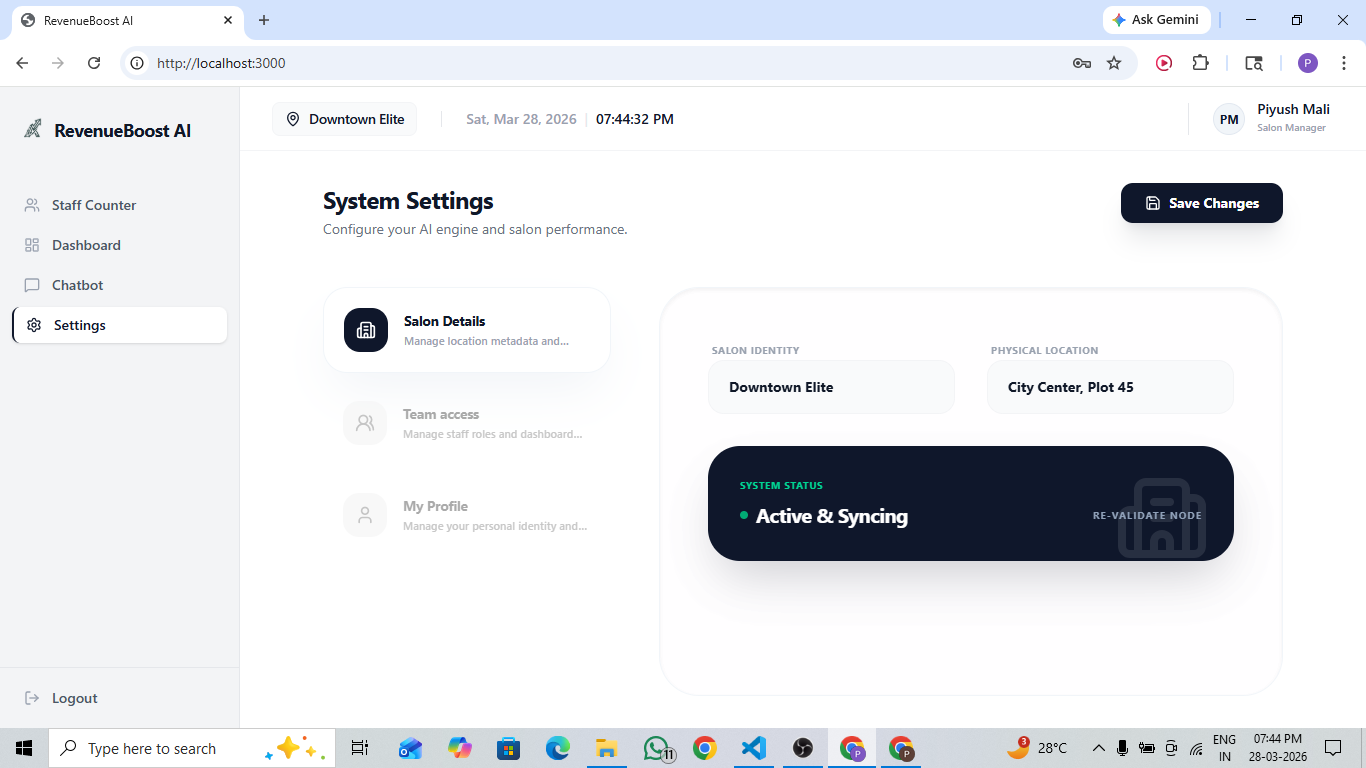Open Microsoft Edge from taskbar
The width and height of the screenshot is (1366, 768).
click(557, 748)
